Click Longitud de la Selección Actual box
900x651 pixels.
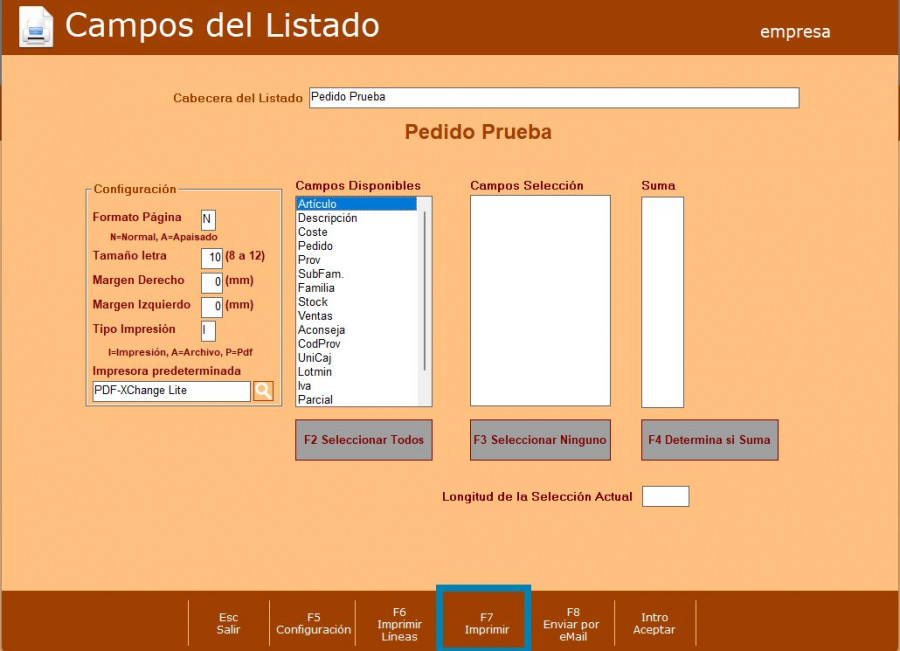pos(665,497)
